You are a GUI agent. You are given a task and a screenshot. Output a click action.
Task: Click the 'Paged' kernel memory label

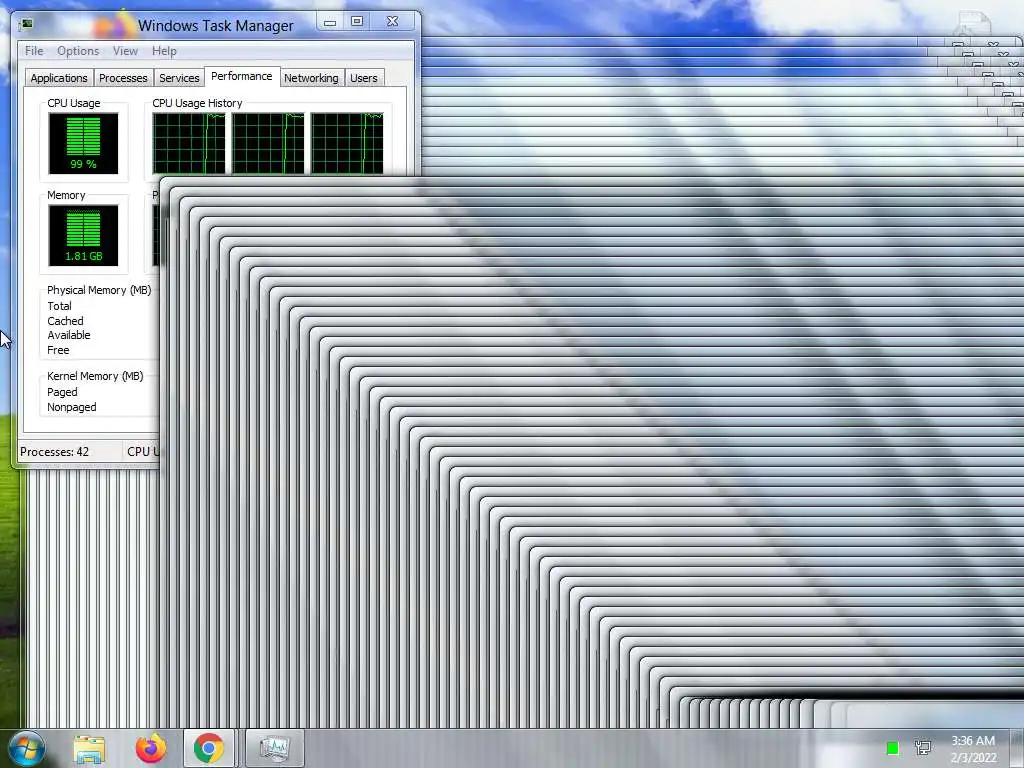(x=62, y=392)
